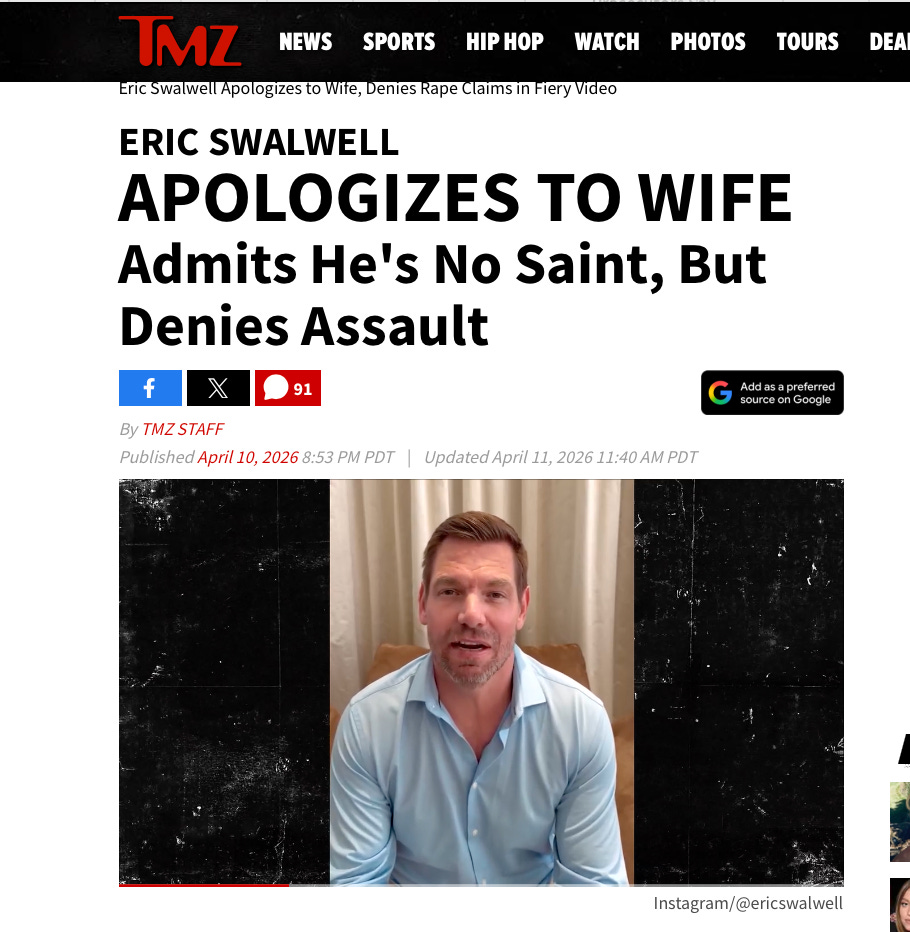Open the Sports section
The image size is (910, 932).
[x=399, y=42]
